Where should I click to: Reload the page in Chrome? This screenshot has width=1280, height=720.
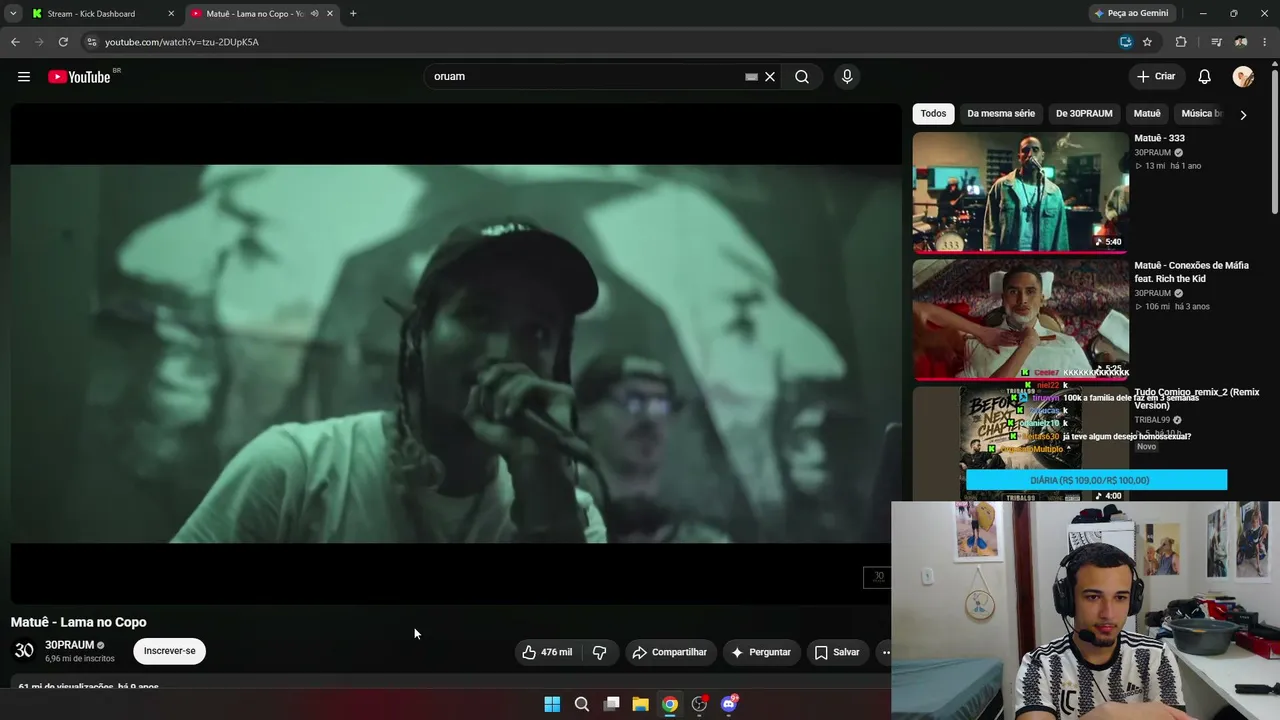point(63,42)
